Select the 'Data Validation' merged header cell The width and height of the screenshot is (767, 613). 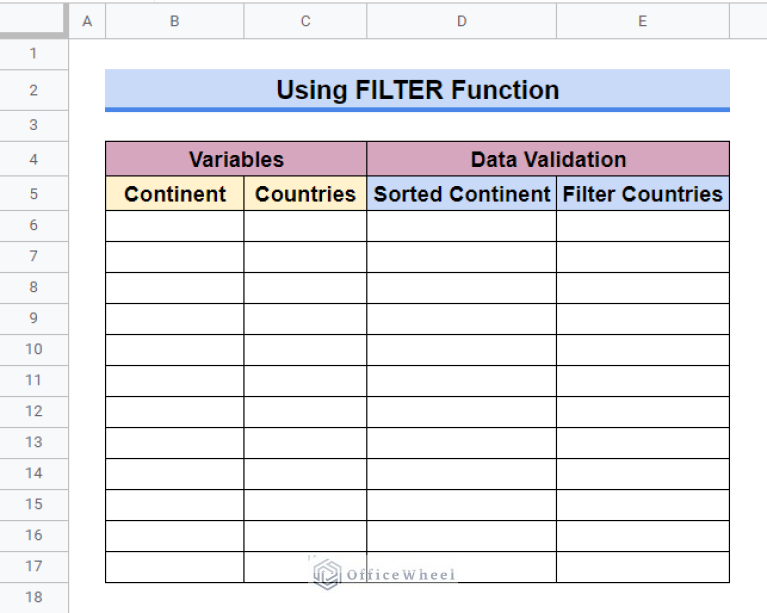point(548,159)
